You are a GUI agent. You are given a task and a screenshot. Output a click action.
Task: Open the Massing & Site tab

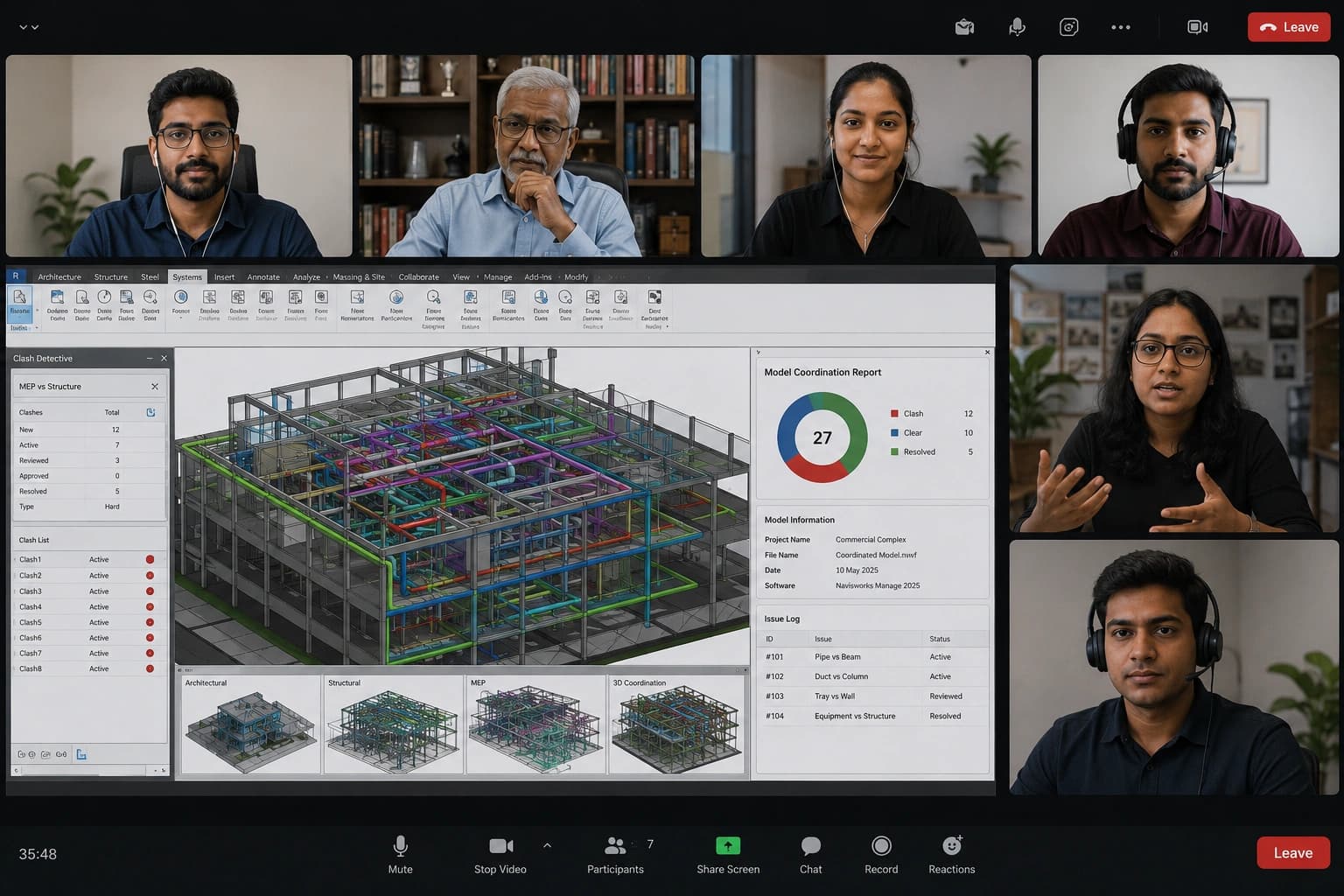click(359, 276)
